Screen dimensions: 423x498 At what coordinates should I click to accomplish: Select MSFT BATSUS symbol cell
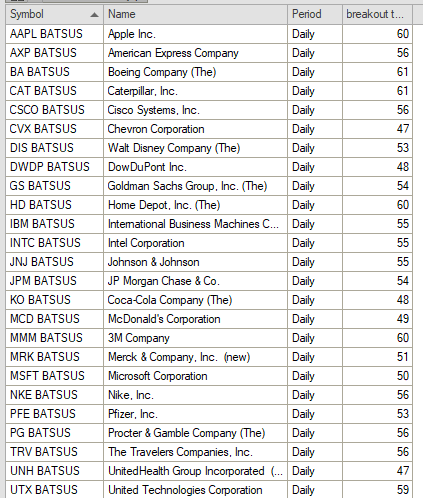tap(55, 376)
